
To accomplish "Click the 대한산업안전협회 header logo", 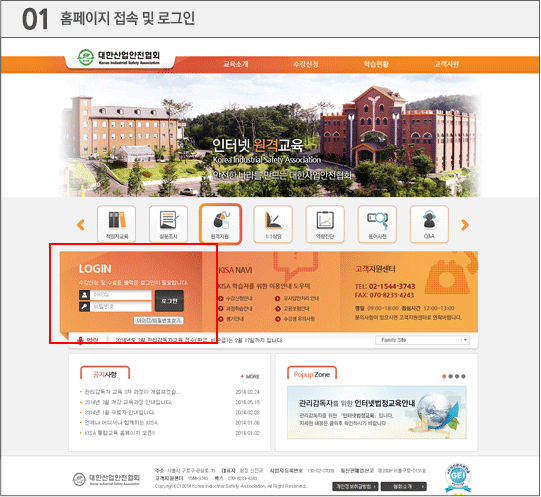I will click(119, 58).
